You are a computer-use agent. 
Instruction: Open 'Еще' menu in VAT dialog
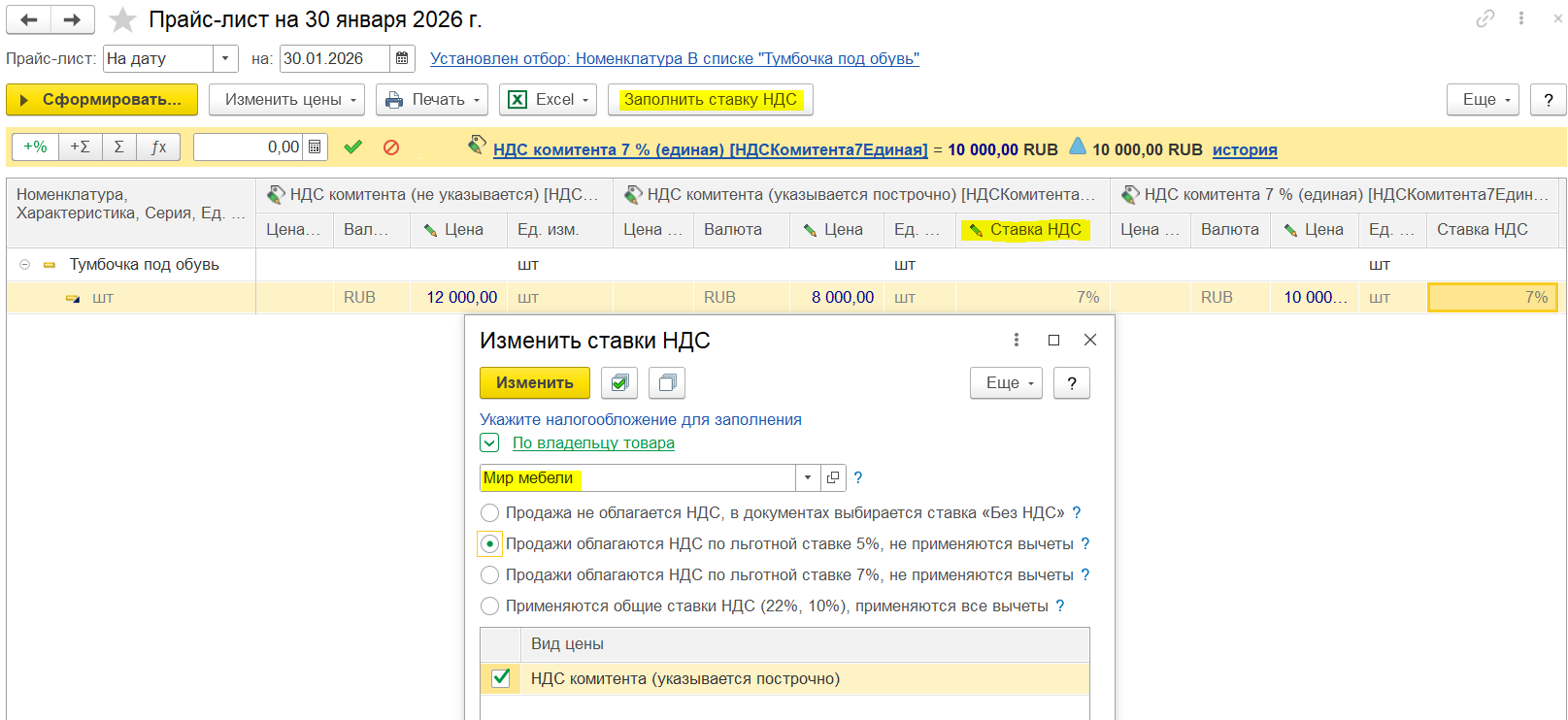point(1006,383)
